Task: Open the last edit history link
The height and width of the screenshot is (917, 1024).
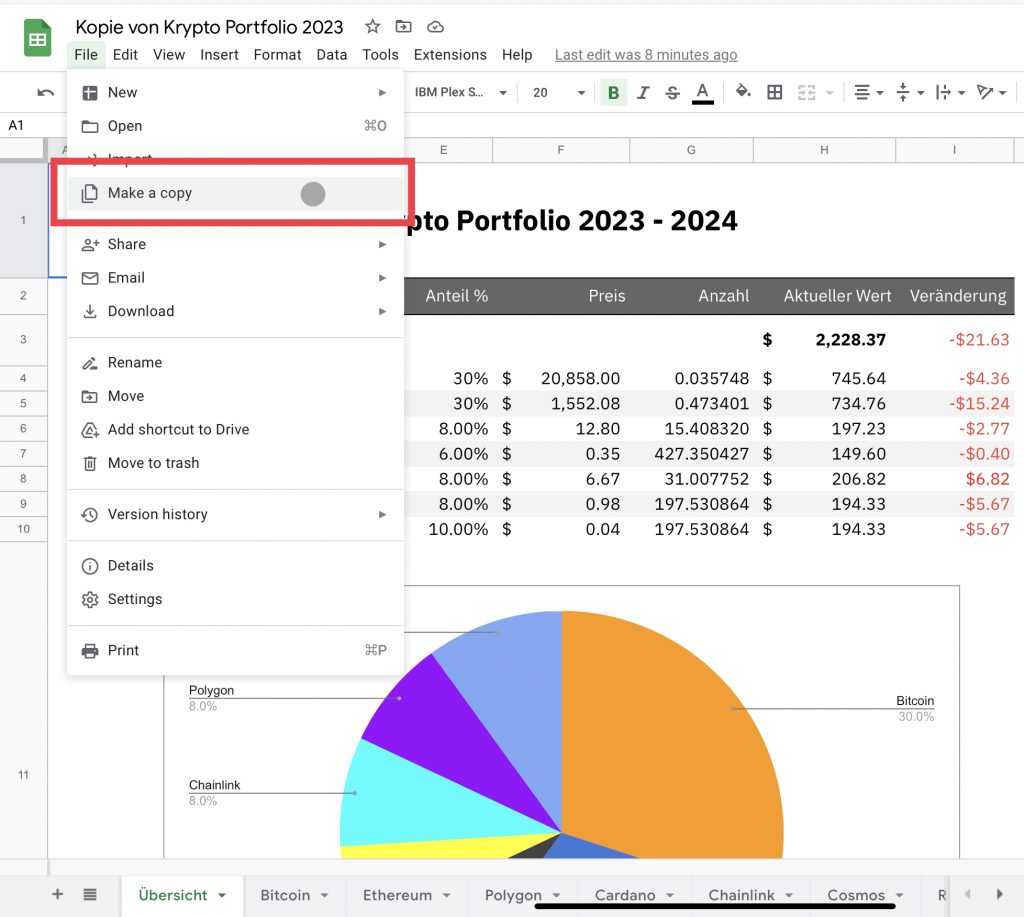Action: coord(646,55)
